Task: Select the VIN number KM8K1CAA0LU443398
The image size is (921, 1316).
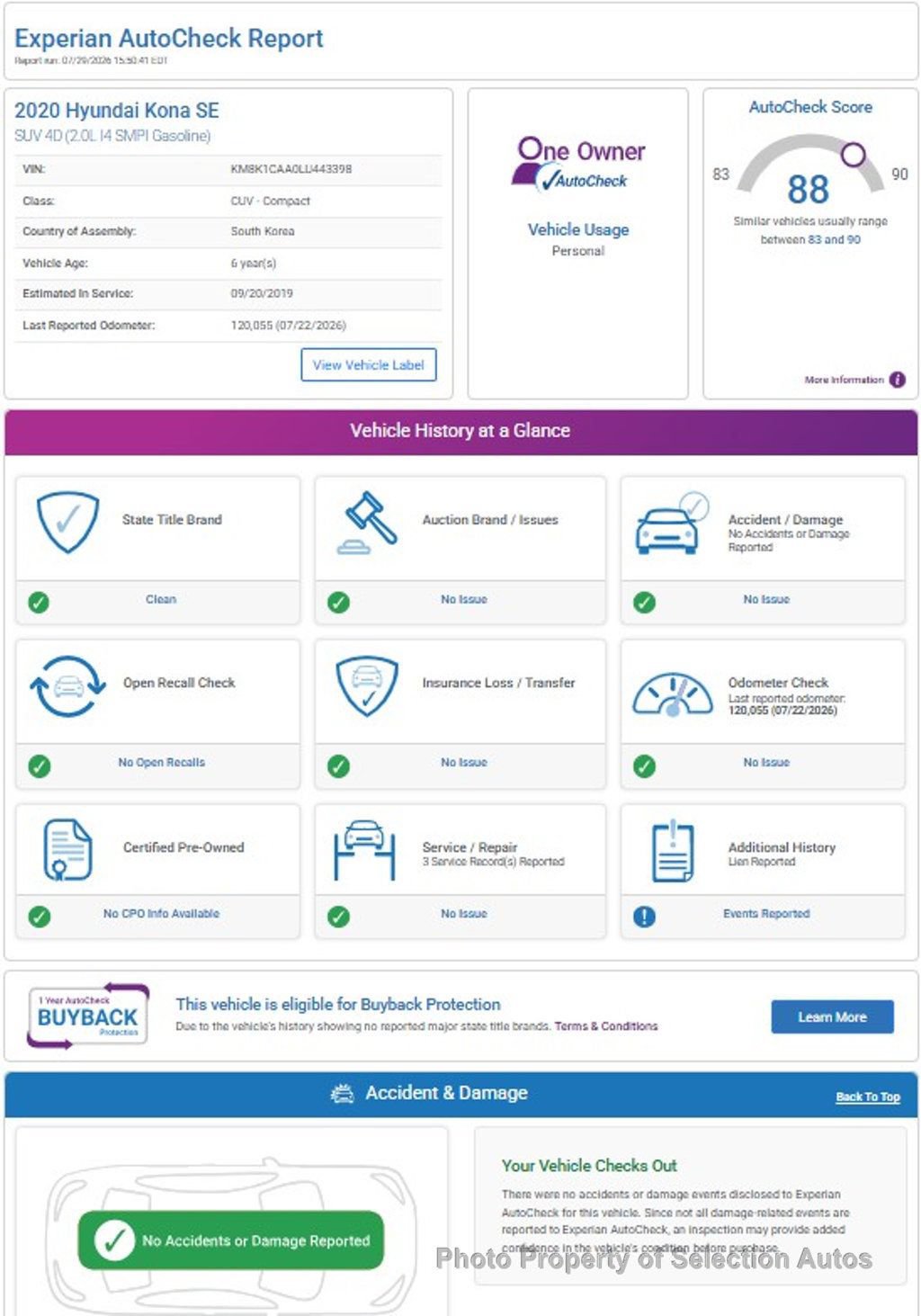Action: tap(291, 169)
